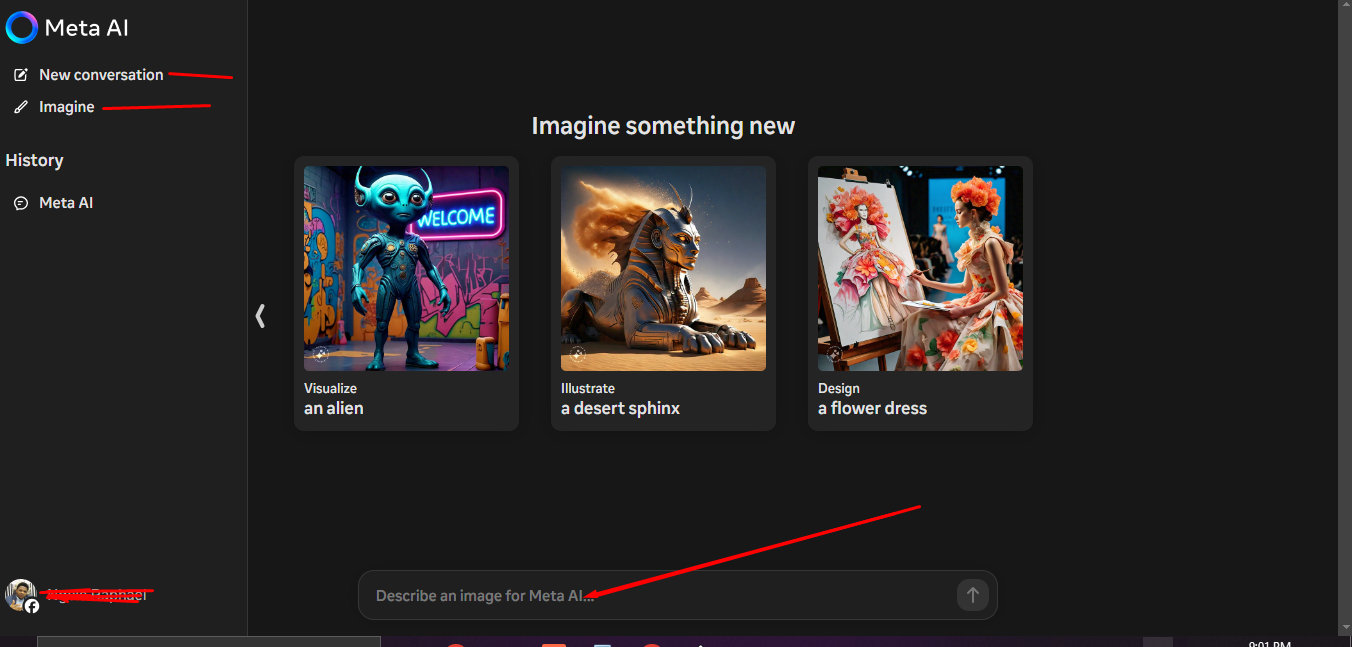The image size is (1352, 647).
Task: Go to previous suggestions with left chevron
Action: coord(260,316)
